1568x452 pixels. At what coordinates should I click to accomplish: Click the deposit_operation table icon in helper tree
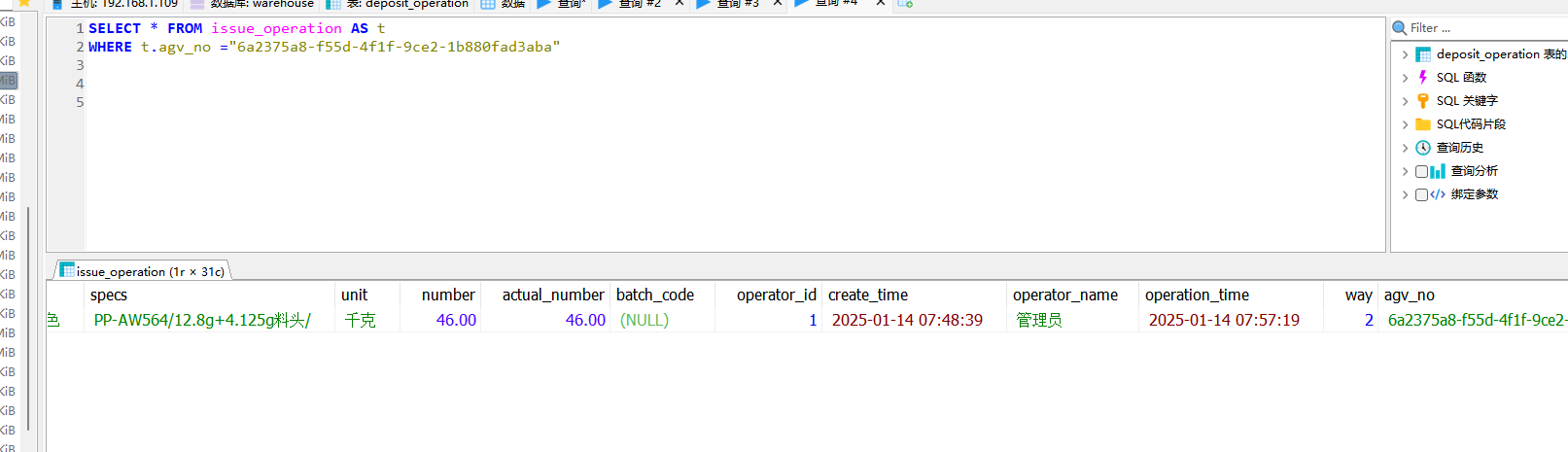[x=1423, y=54]
